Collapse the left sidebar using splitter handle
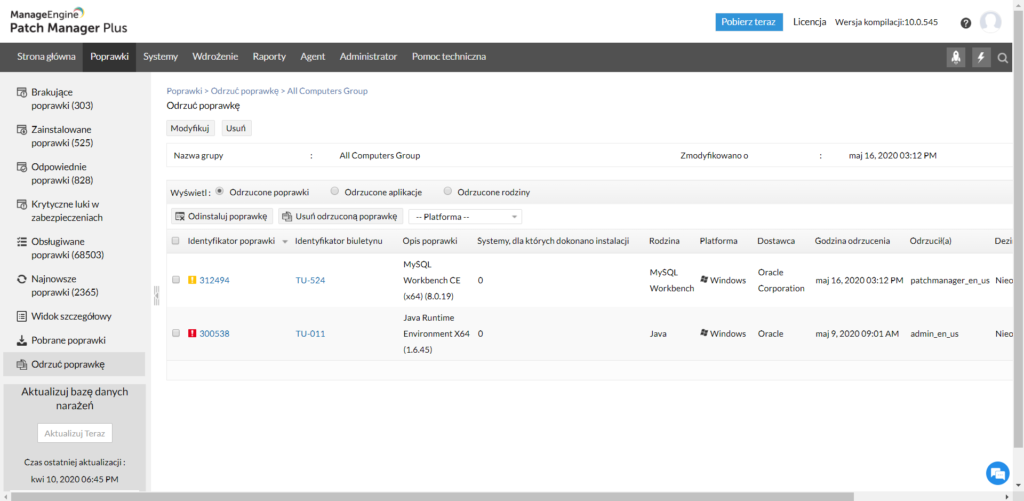The image size is (1024, 501). click(155, 294)
